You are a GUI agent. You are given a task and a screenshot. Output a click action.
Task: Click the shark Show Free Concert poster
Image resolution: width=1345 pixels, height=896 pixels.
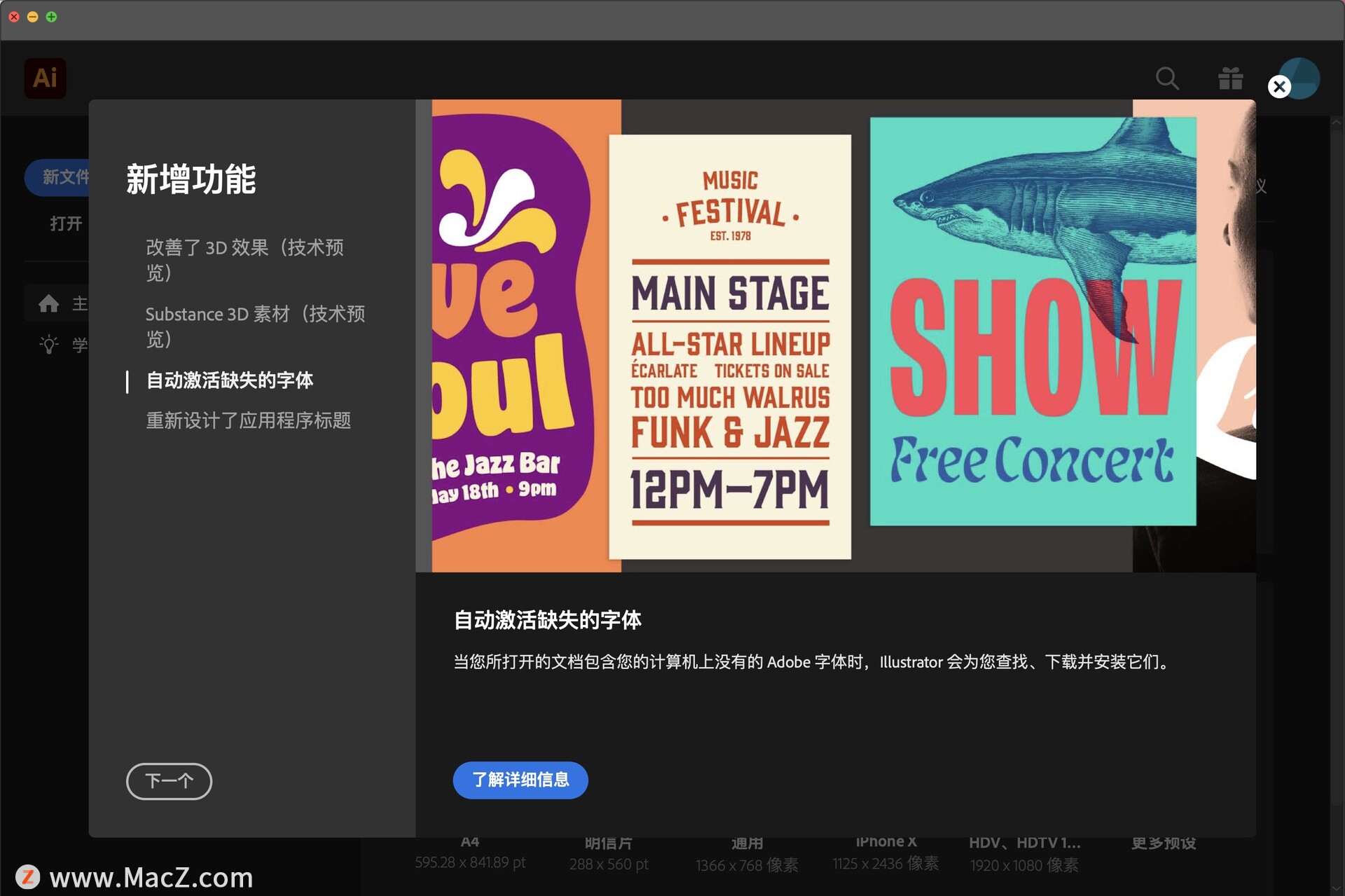pos(1033,321)
